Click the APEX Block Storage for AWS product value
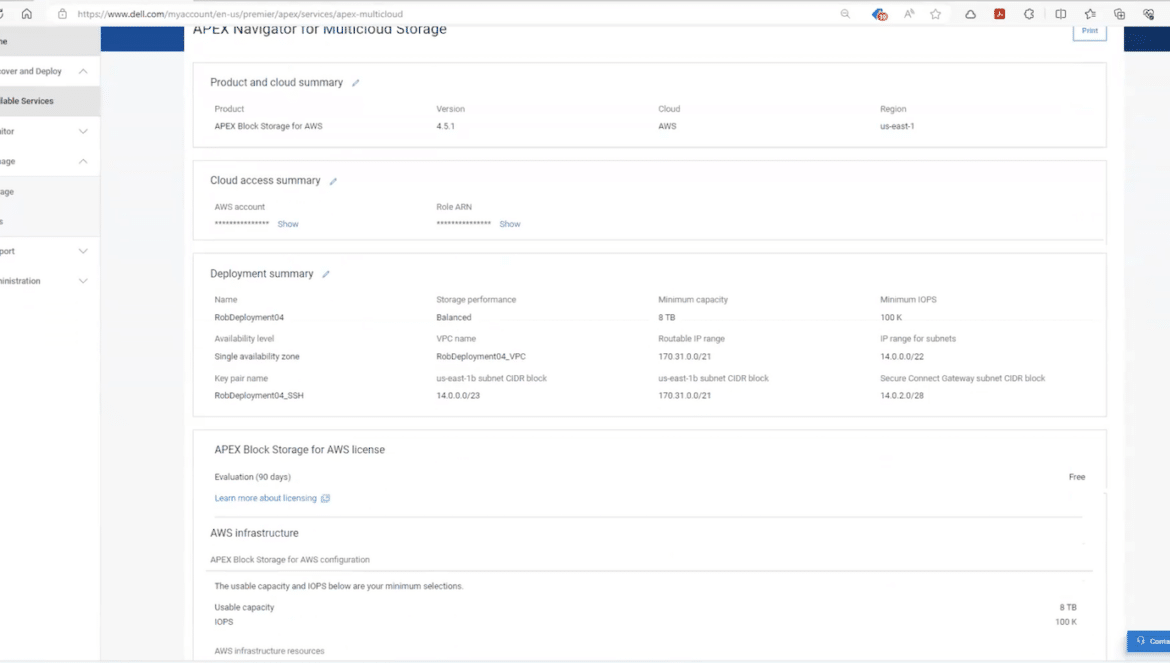 [269, 126]
